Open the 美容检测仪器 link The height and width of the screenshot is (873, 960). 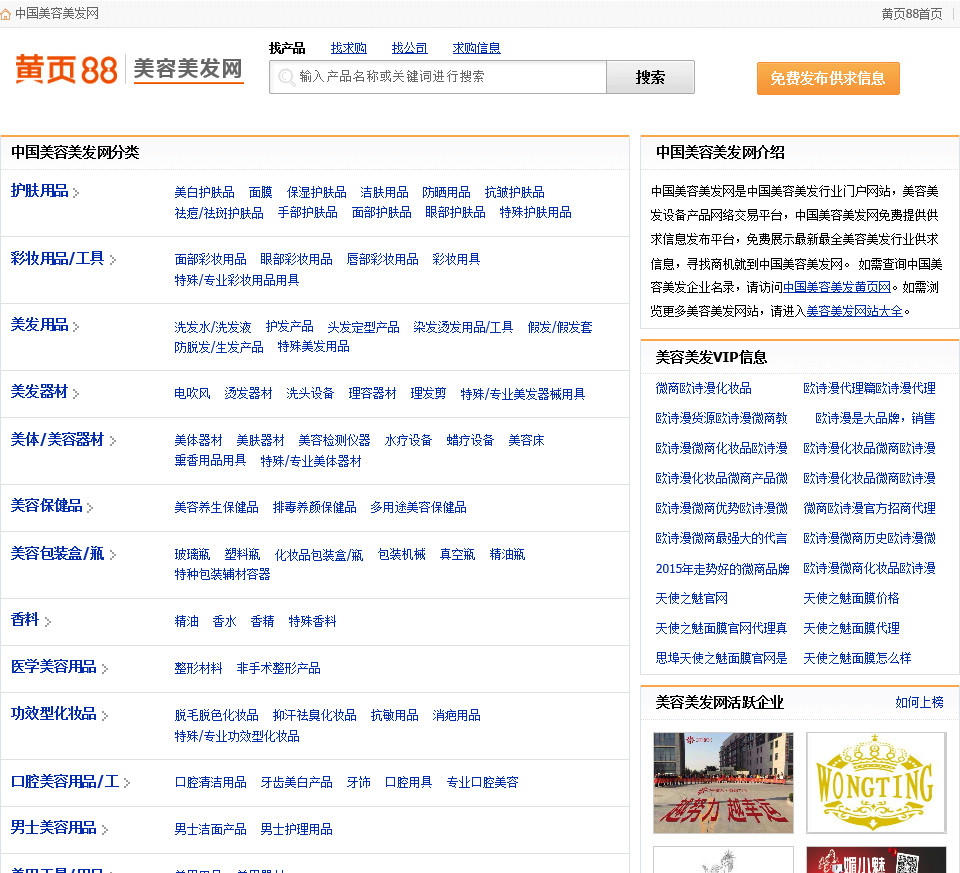[334, 440]
